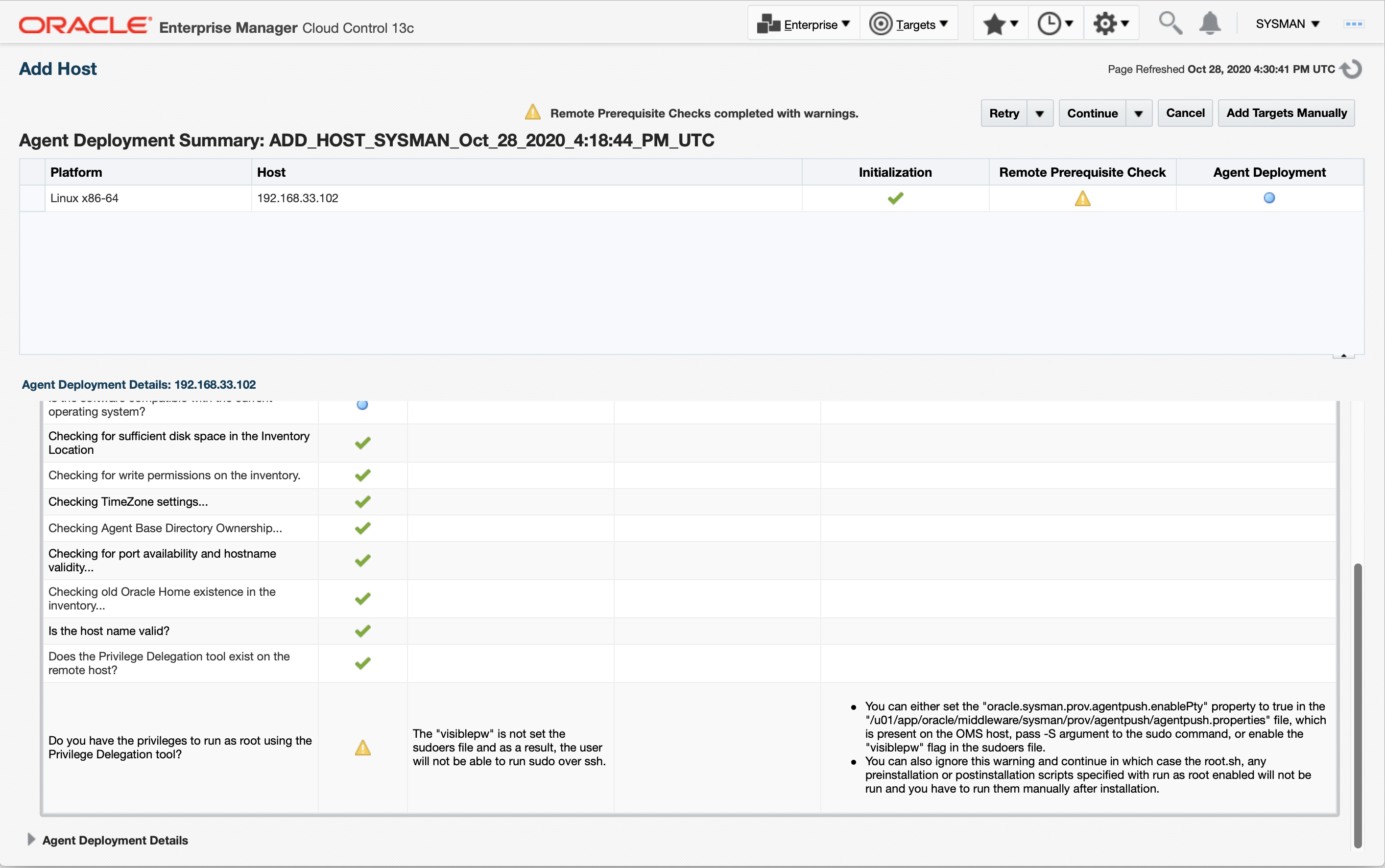The width and height of the screenshot is (1385, 868).
Task: Click the row selector cell for Linux x86-64
Action: click(x=32, y=198)
